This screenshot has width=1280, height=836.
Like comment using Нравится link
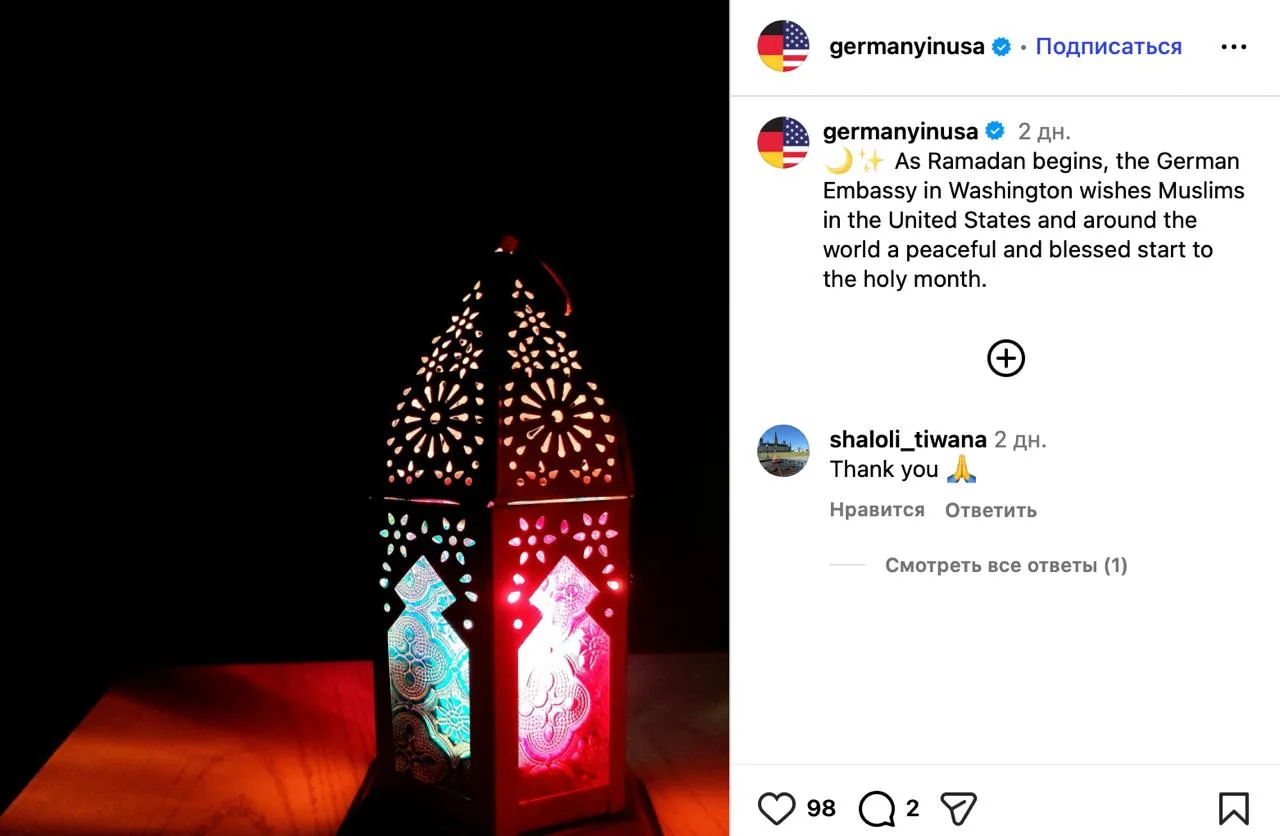877,510
